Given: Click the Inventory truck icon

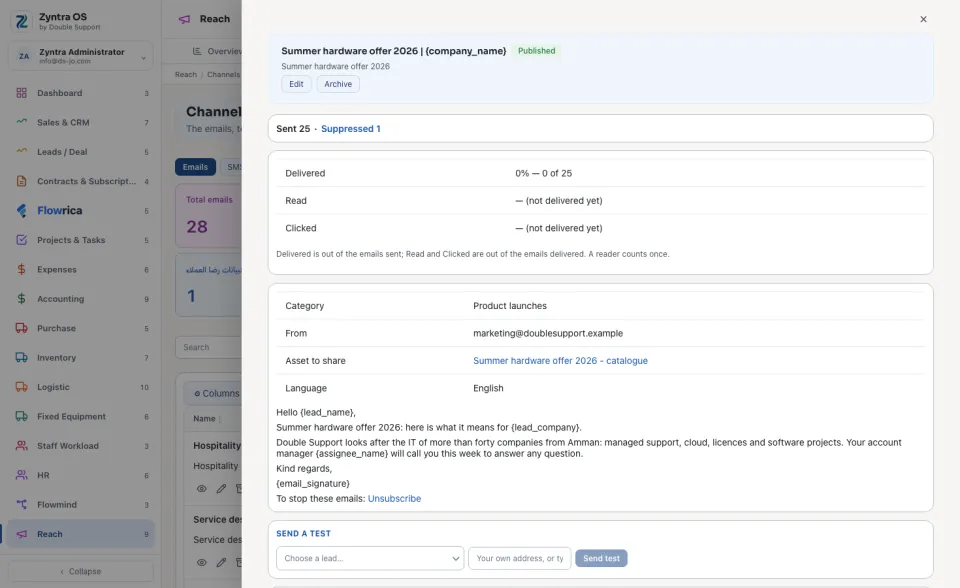Looking at the screenshot, I should (21, 357).
